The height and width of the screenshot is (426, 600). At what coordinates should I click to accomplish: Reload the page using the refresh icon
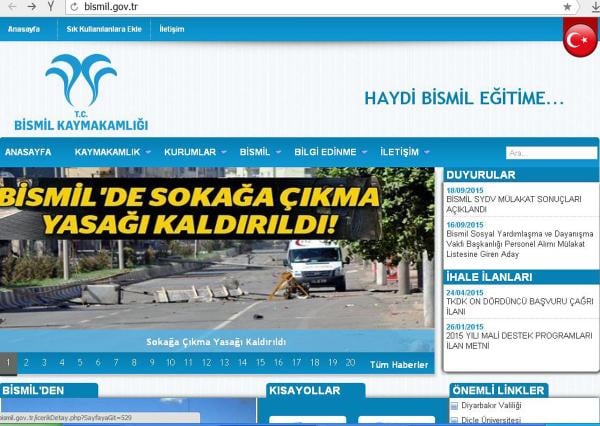coord(74,7)
